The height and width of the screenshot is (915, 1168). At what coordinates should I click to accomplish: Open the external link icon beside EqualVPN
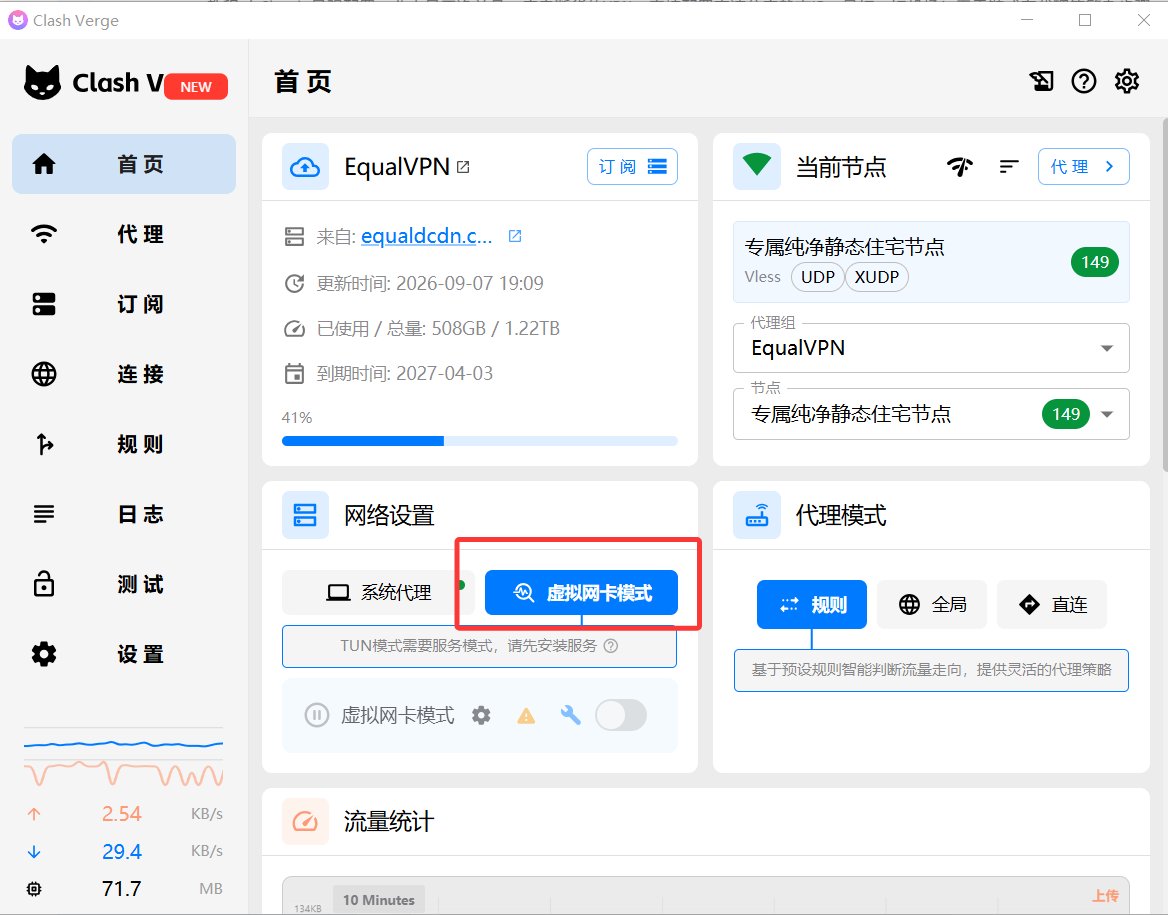coord(463,167)
